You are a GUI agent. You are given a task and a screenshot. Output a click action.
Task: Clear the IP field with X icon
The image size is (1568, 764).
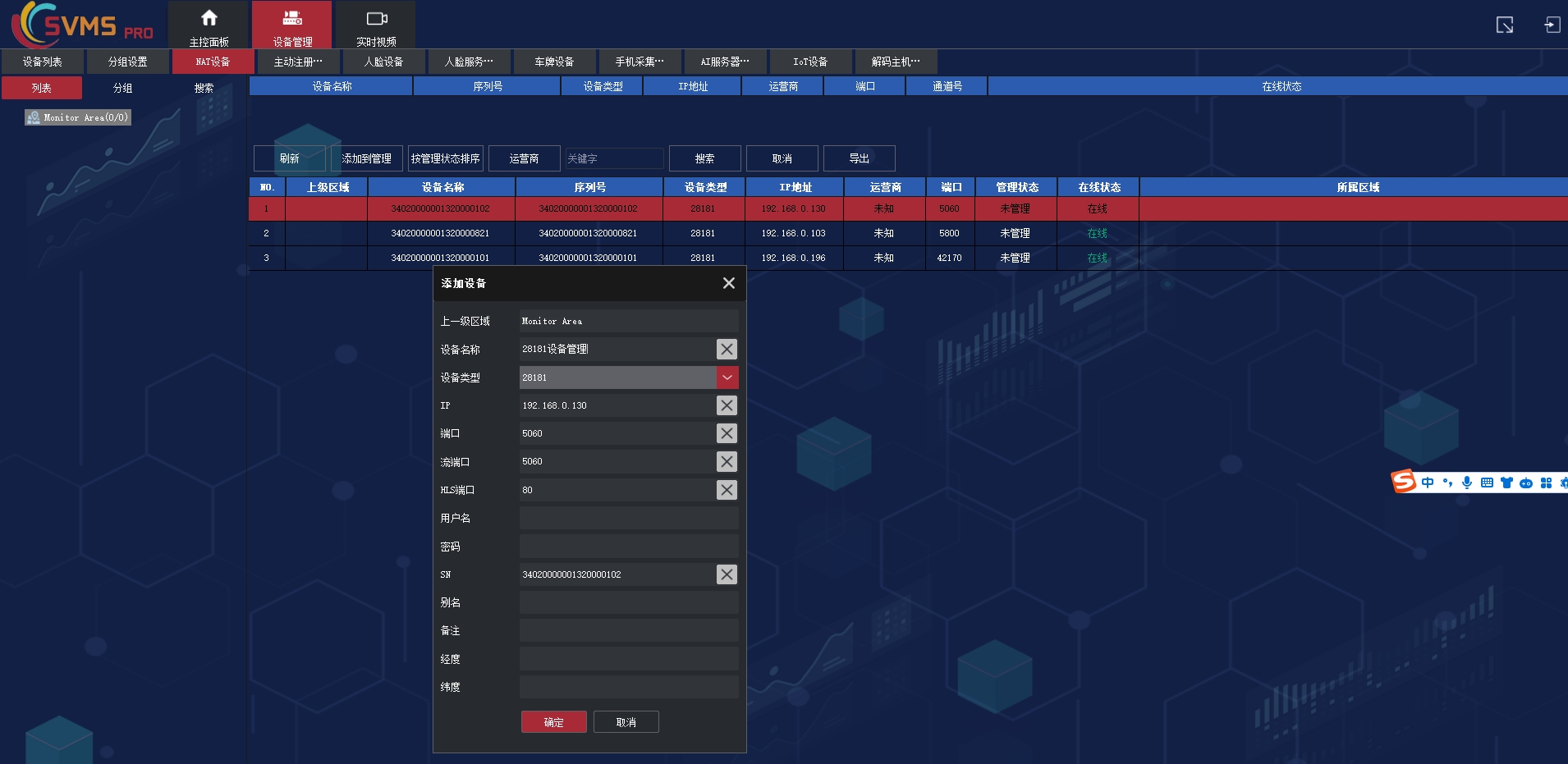[x=727, y=405]
